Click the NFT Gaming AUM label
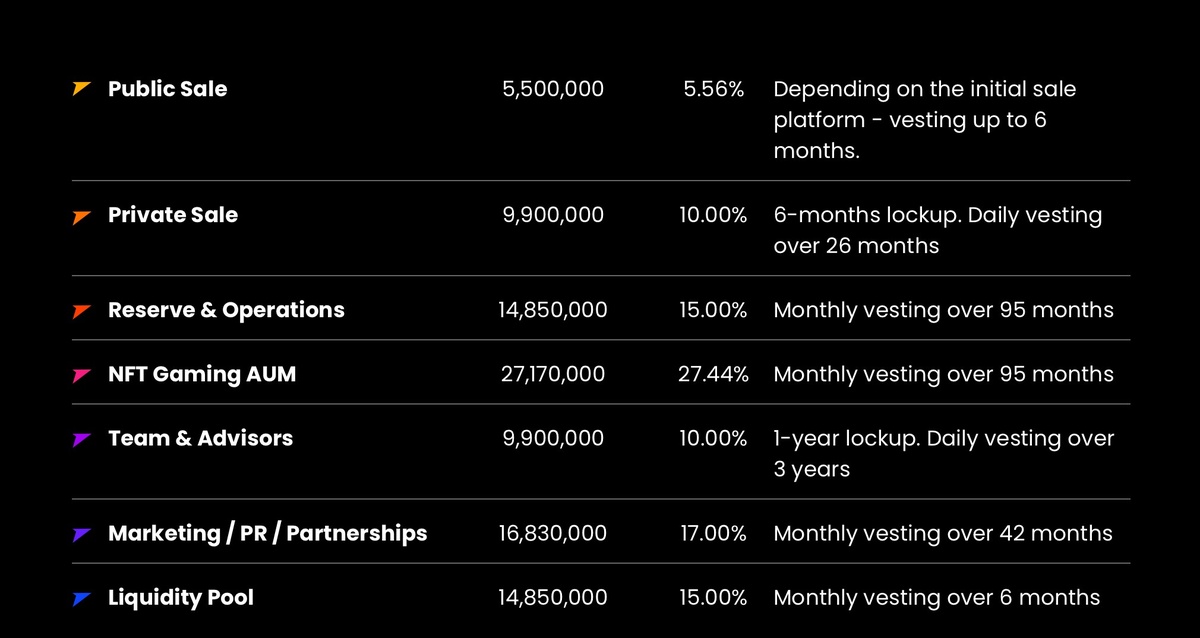Image resolution: width=1200 pixels, height=638 pixels. pos(202,374)
